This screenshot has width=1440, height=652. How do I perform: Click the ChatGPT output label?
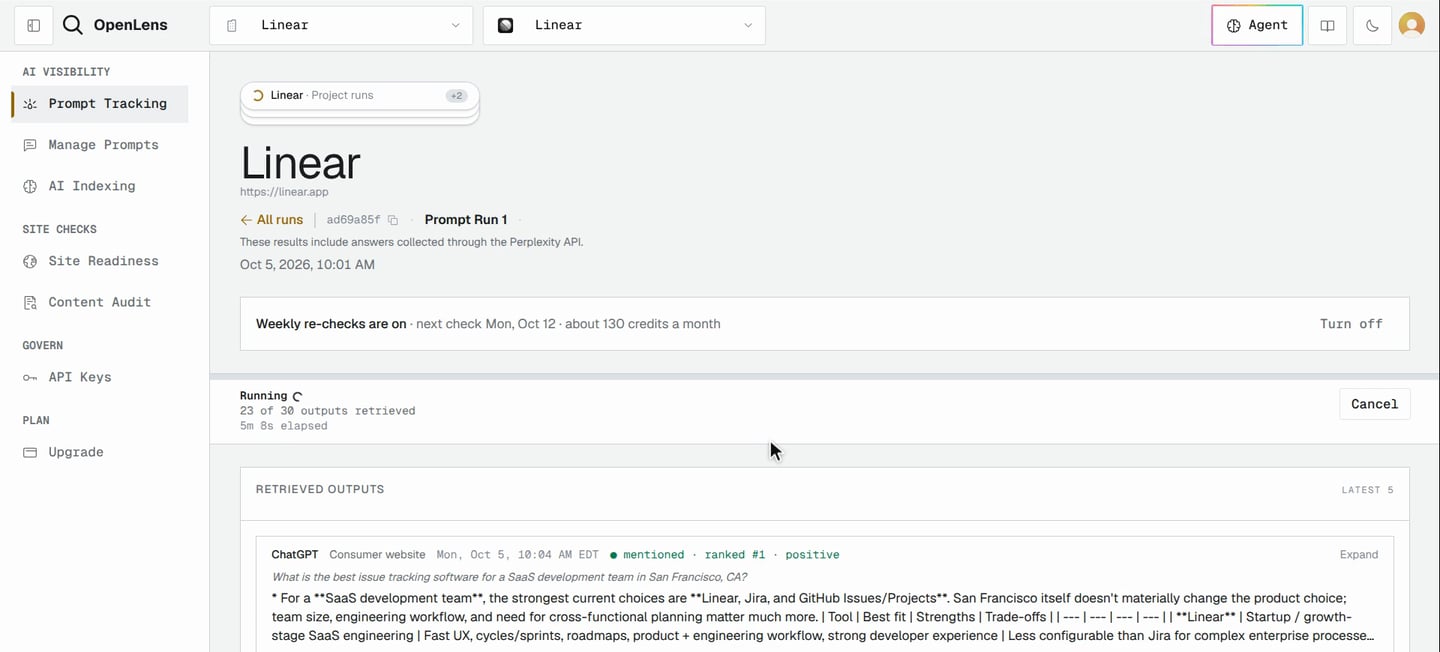coord(295,555)
